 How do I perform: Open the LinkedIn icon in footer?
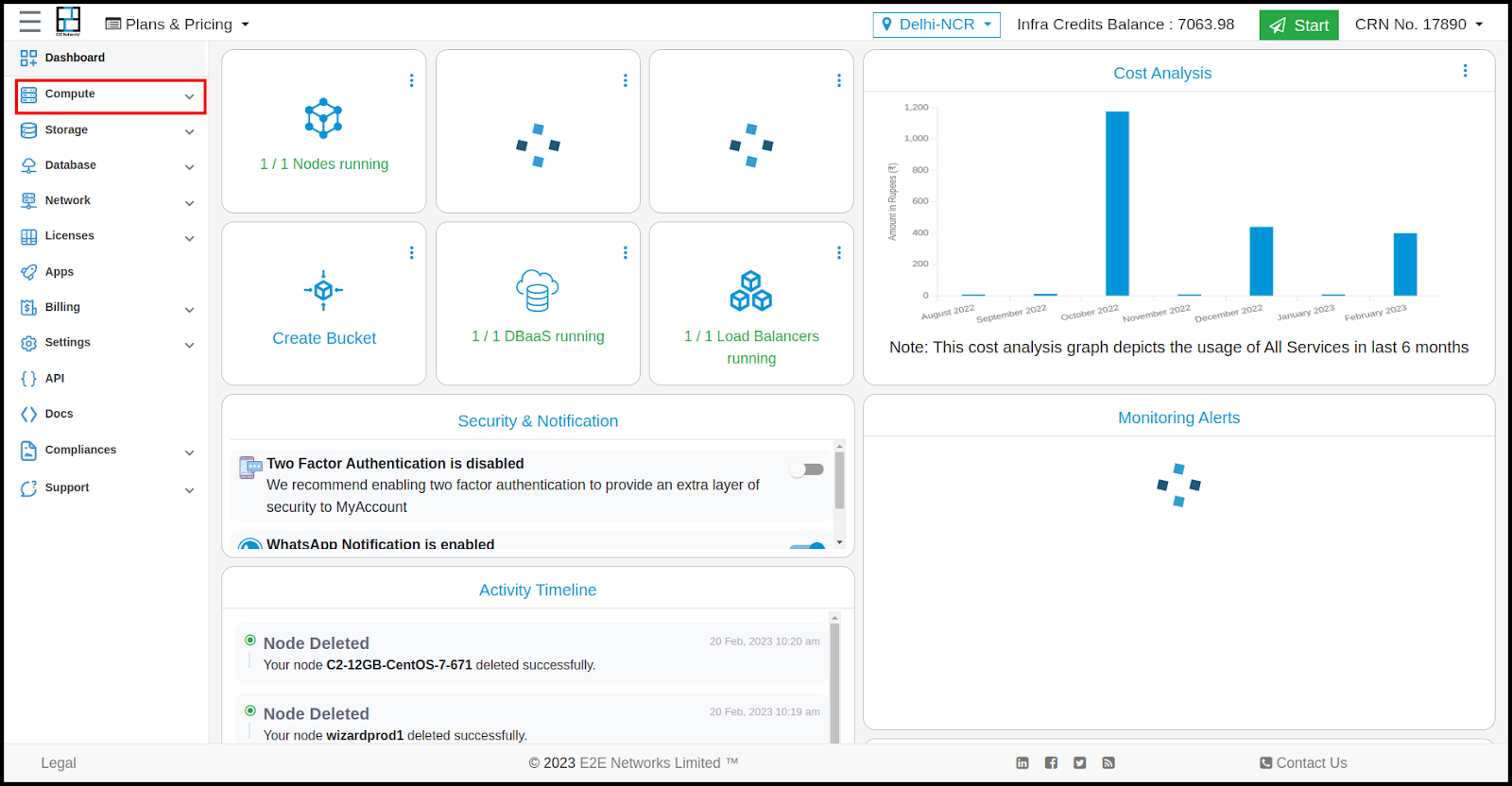click(x=1022, y=763)
